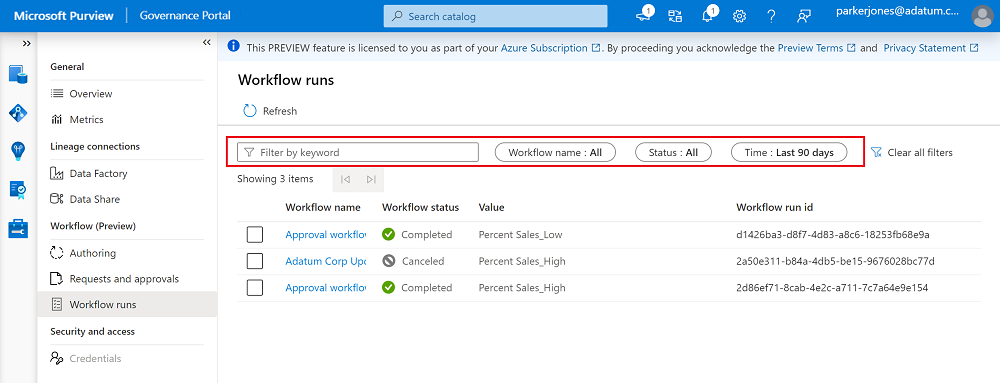Open the data policy icon in left rail
1000x383 pixels.
click(18, 189)
